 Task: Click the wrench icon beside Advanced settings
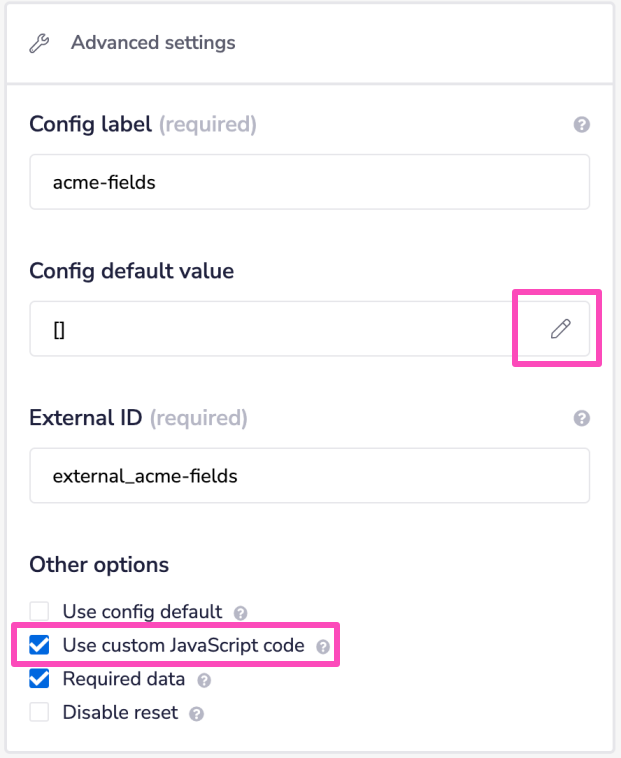39,43
